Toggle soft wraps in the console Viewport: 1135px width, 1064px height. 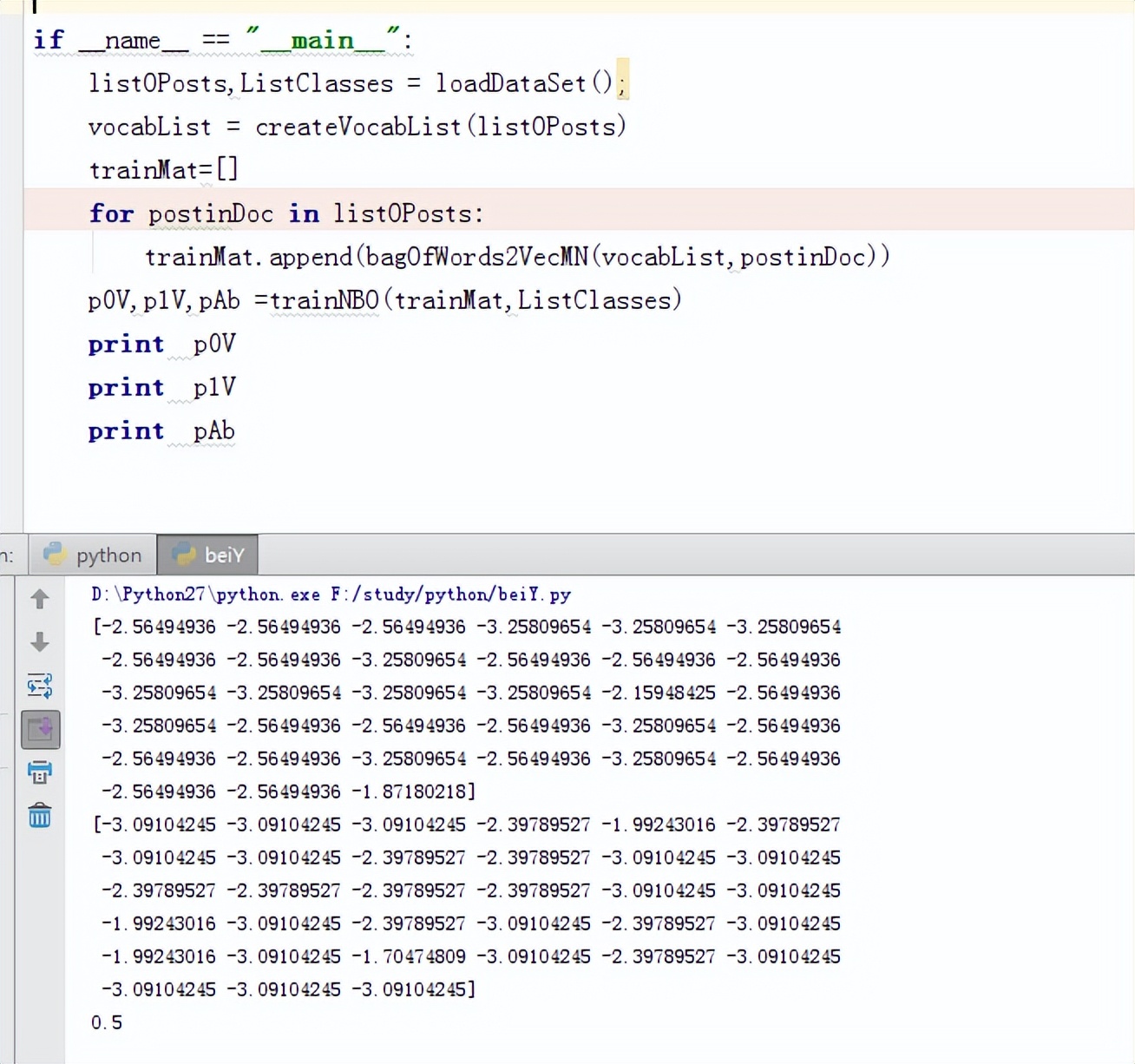tap(40, 686)
